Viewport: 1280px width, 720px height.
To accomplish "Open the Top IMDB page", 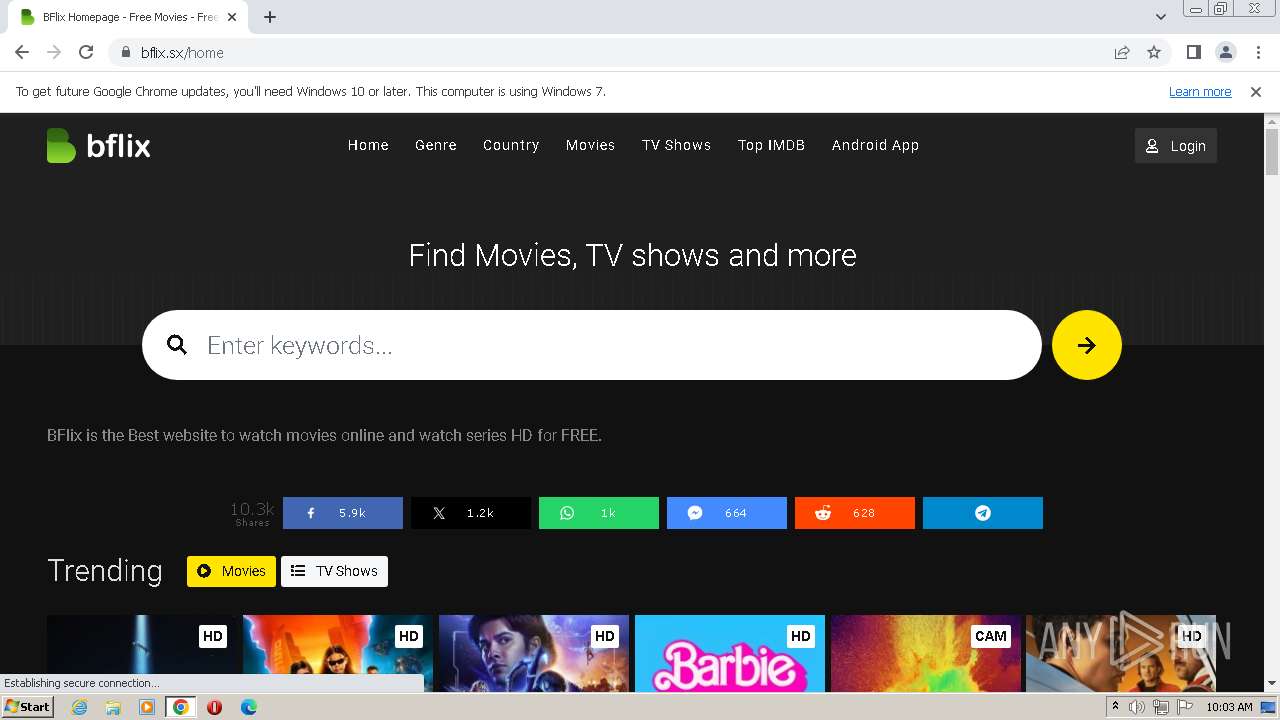I will 771,145.
